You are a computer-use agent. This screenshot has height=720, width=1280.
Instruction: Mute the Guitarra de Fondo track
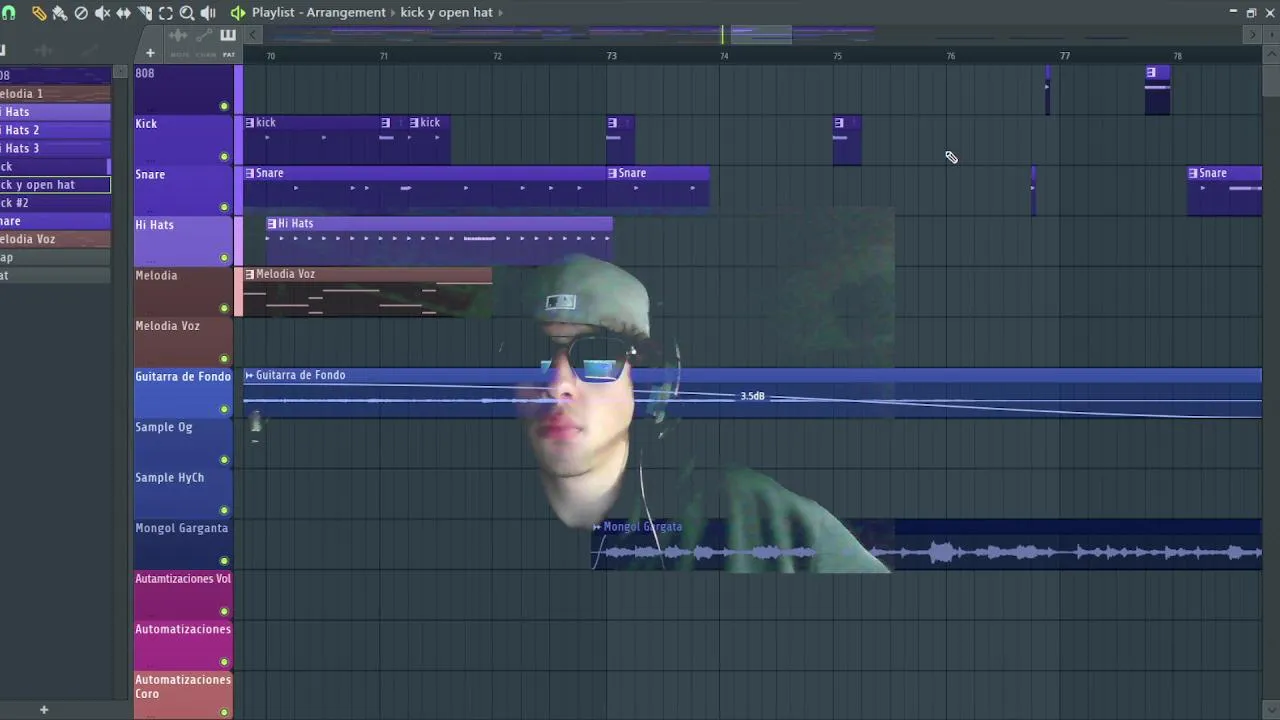224,409
